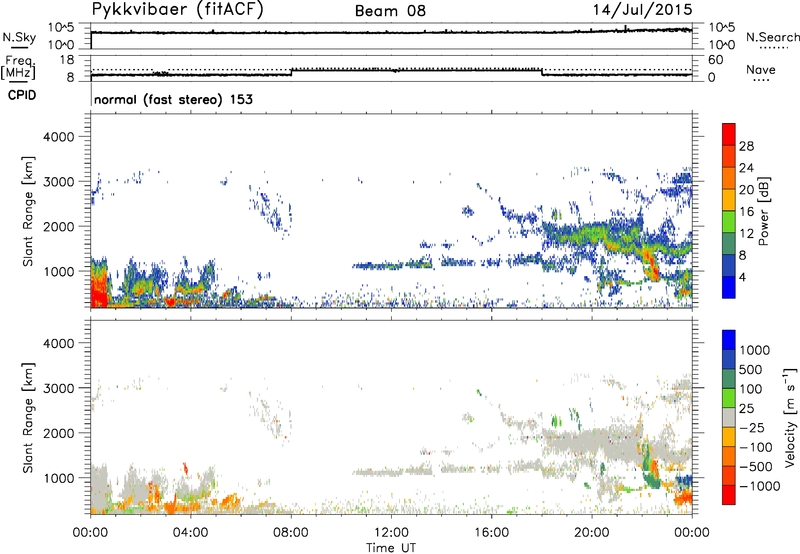The image size is (800, 554).
Task: Click the velocity color bar gray segment
Action: tap(729, 418)
